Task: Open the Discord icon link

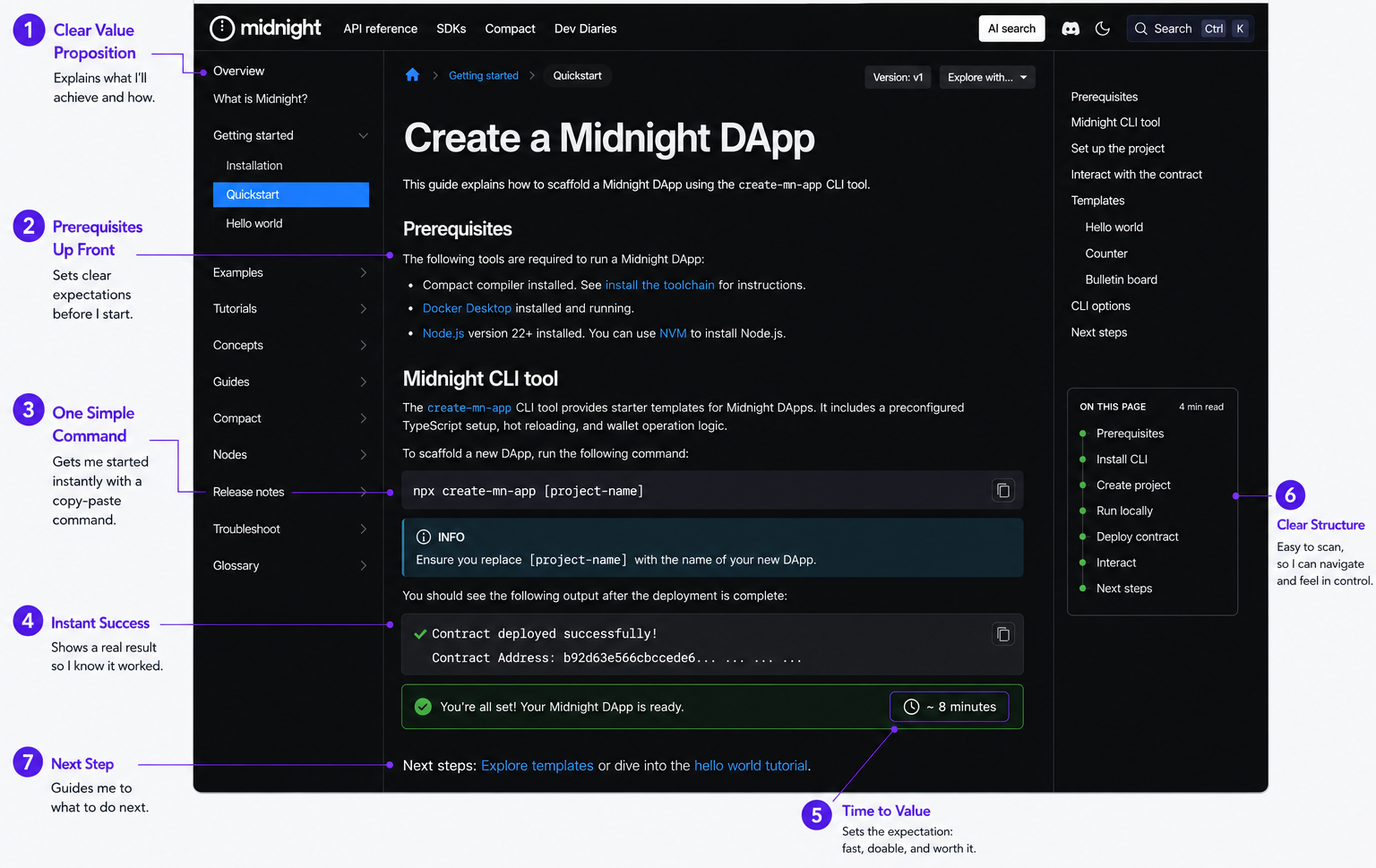Action: [1071, 29]
